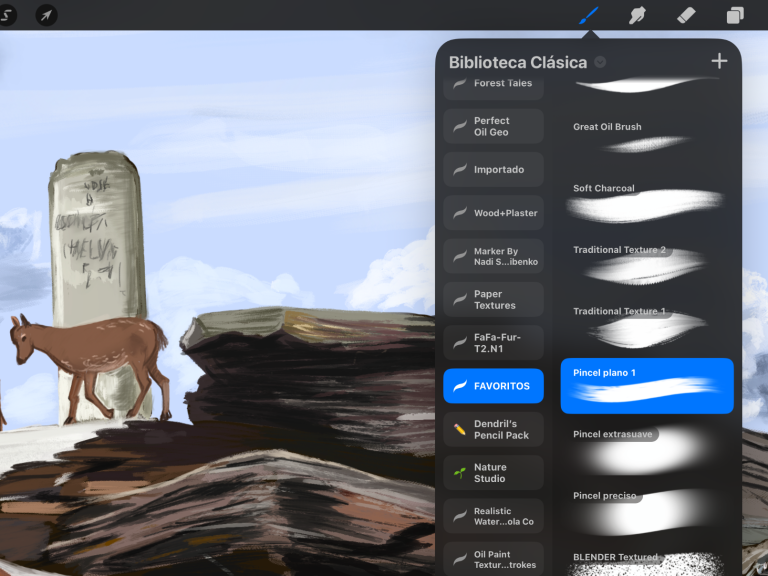Select the Smudge tool icon
The height and width of the screenshot is (576, 768).
[x=636, y=15]
